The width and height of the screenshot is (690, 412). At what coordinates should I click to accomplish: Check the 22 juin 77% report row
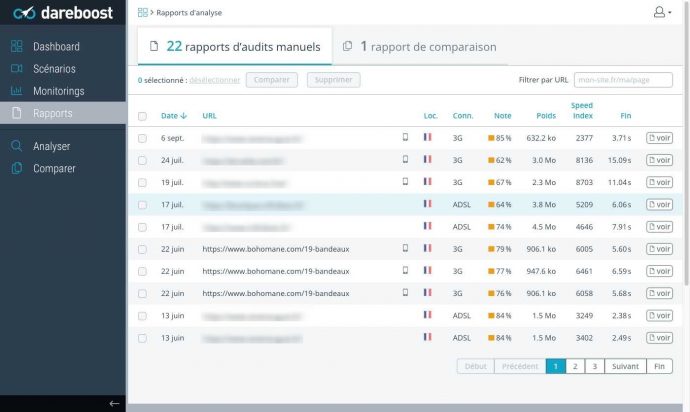(x=142, y=272)
